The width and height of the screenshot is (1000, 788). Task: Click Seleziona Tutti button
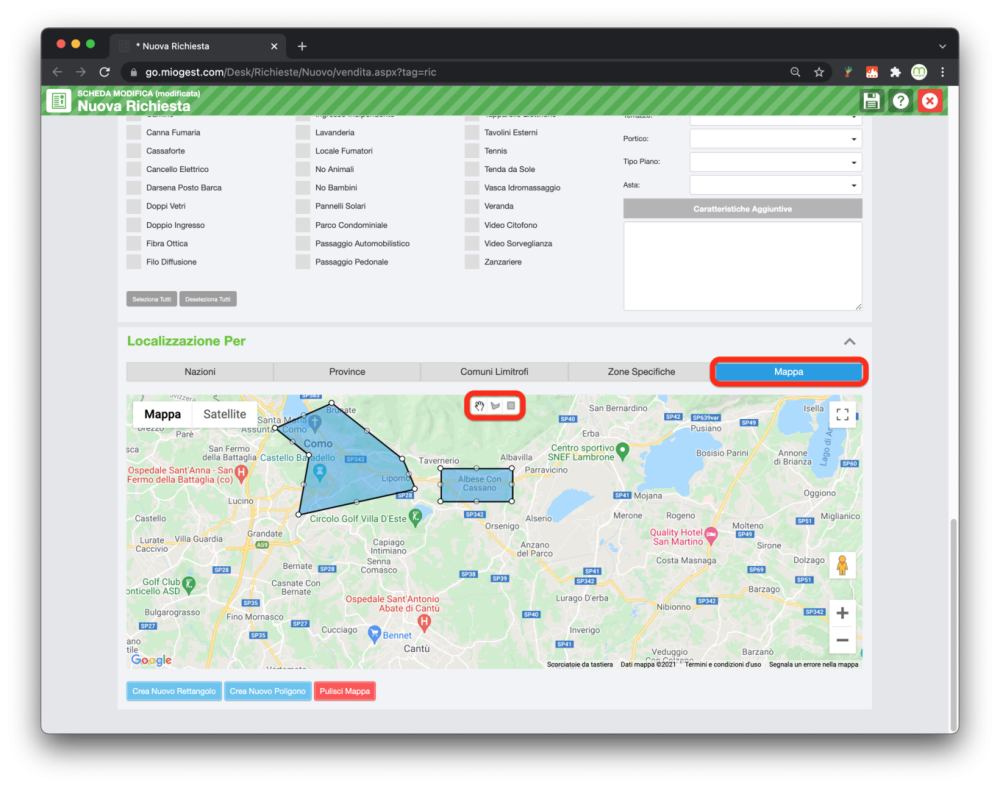tap(152, 299)
